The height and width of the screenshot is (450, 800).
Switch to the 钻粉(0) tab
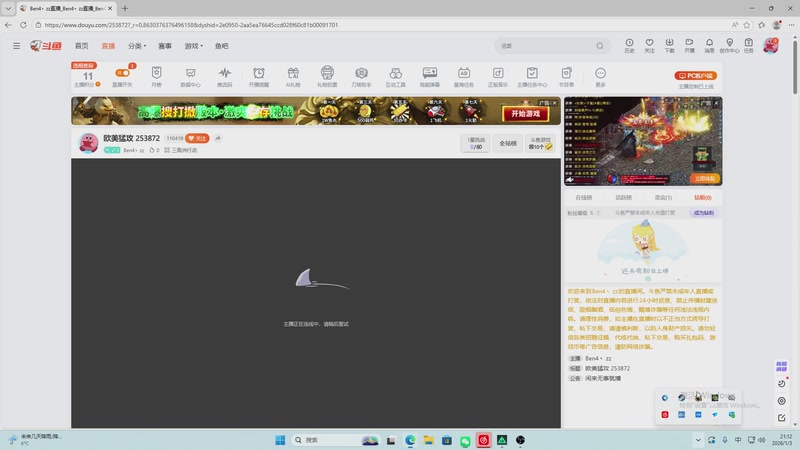pos(703,197)
